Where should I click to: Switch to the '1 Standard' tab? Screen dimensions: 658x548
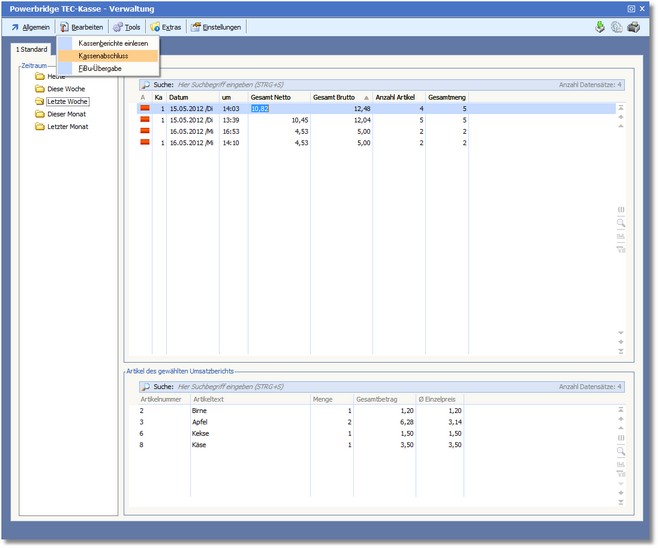point(32,49)
